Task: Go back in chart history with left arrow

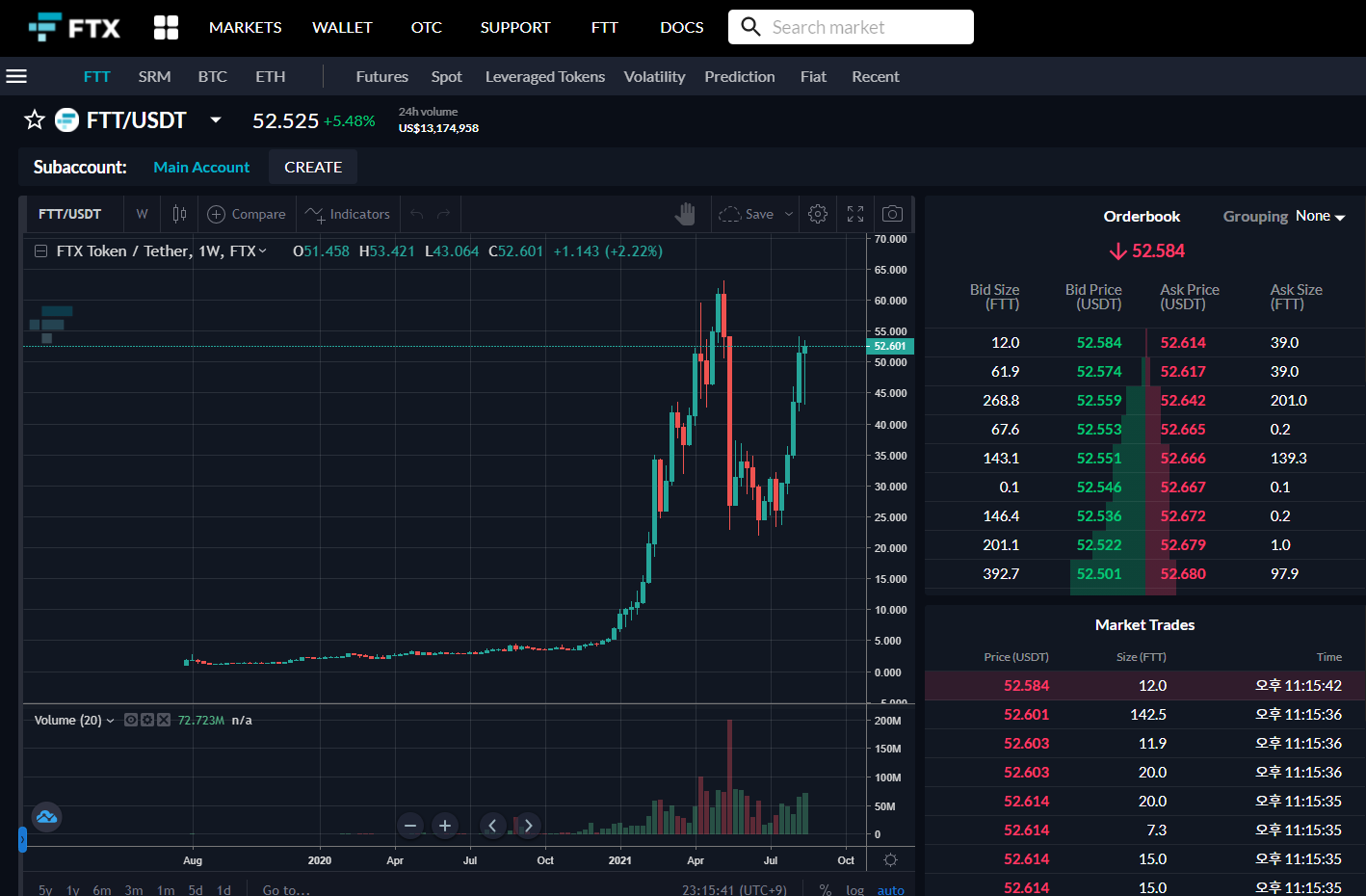Action: [x=492, y=826]
